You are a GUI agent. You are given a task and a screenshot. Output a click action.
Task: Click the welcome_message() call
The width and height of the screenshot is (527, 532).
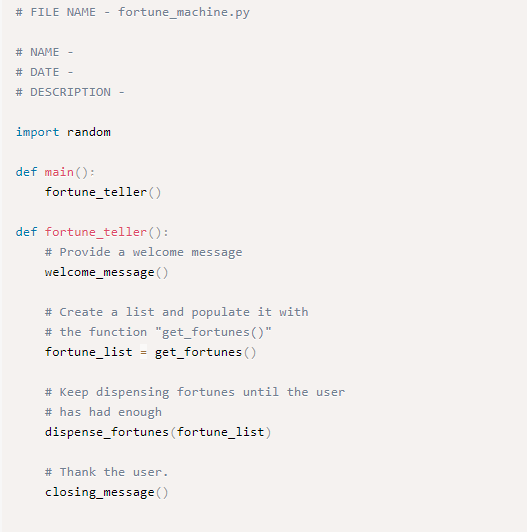(107, 272)
